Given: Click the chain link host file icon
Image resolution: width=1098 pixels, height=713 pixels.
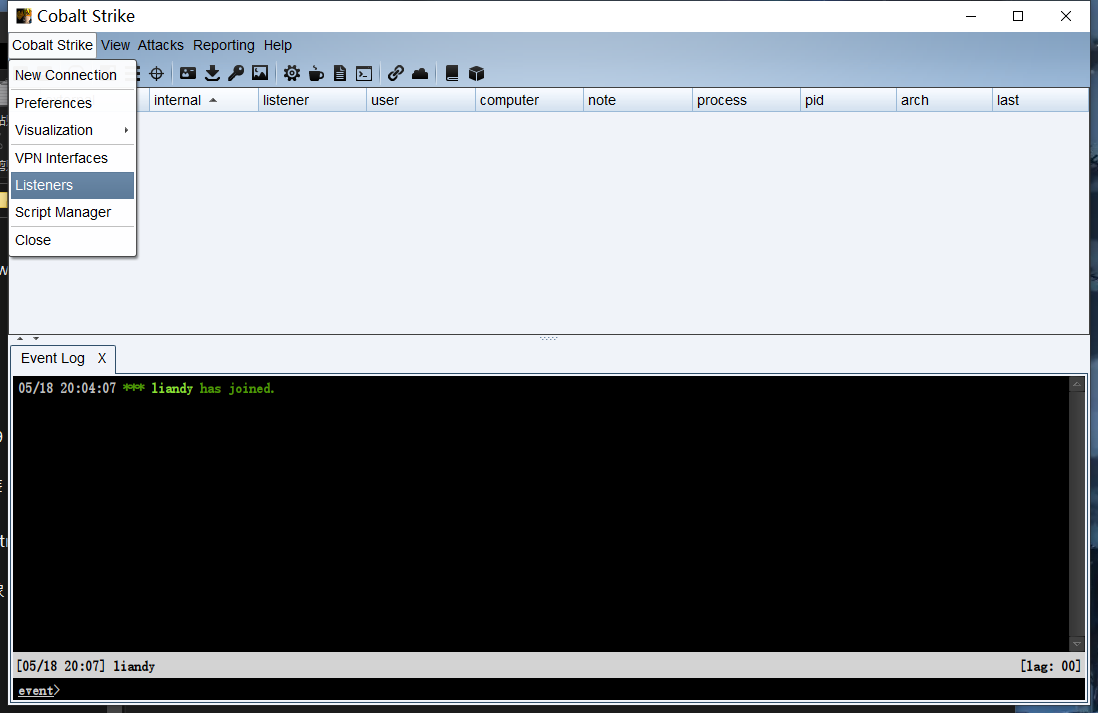Looking at the screenshot, I should pos(396,73).
